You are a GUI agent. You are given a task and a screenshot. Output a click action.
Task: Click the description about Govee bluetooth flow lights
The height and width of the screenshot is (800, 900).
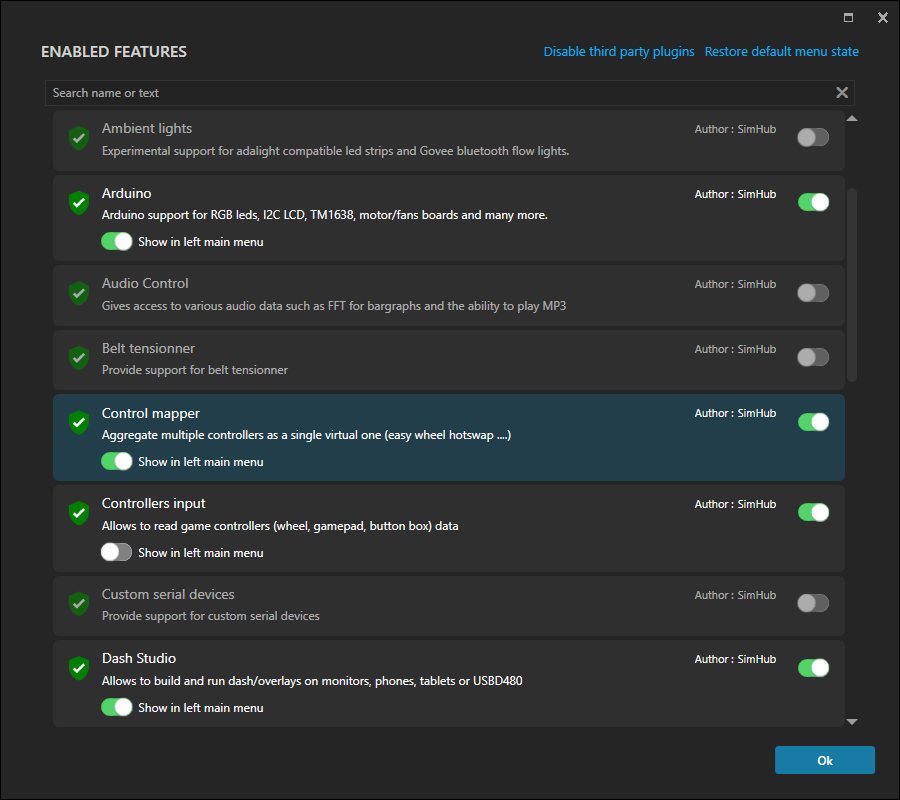[335, 151]
